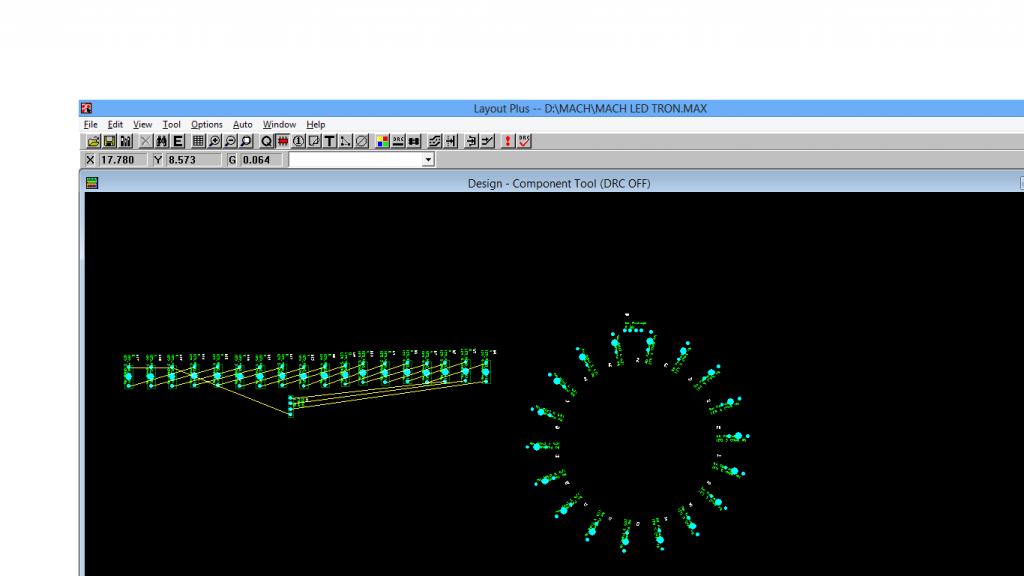Click the Delete X toolbar icon
This screenshot has height=576, width=1024.
click(145, 141)
